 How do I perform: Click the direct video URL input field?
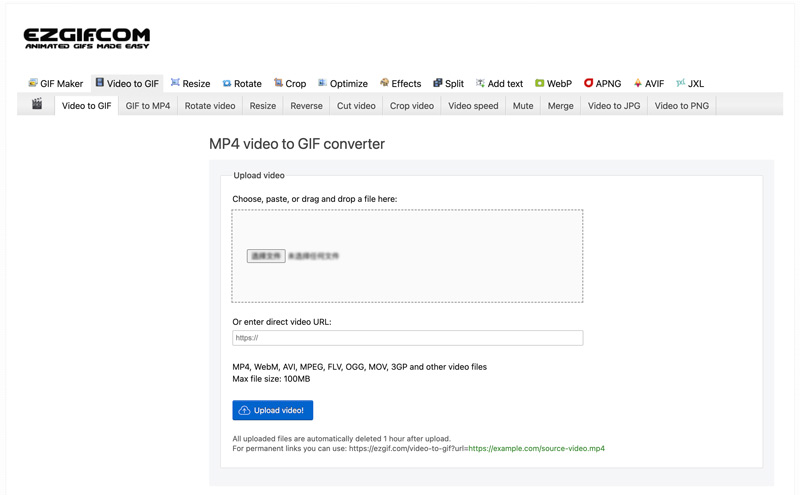(x=407, y=338)
